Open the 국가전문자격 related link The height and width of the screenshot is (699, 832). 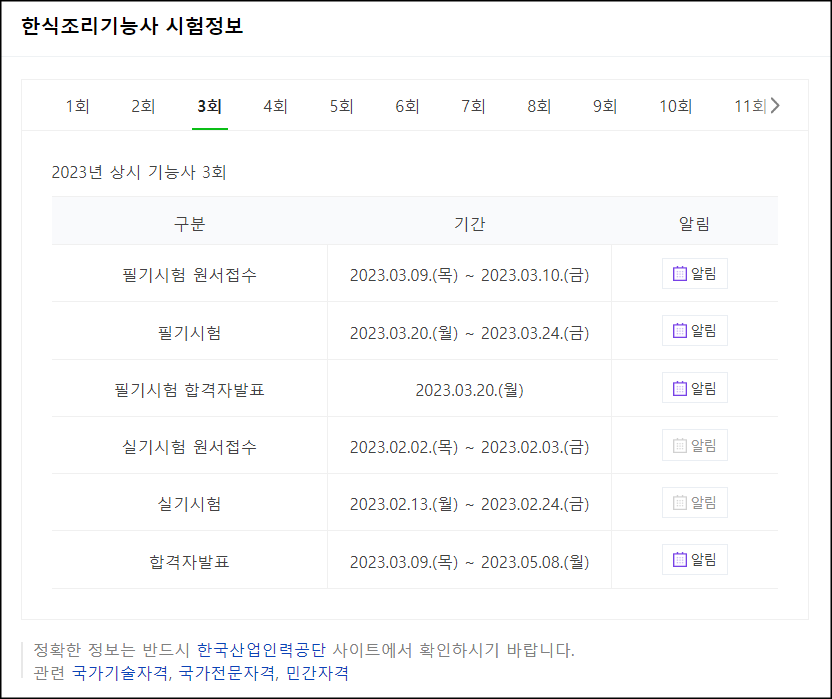(x=227, y=673)
